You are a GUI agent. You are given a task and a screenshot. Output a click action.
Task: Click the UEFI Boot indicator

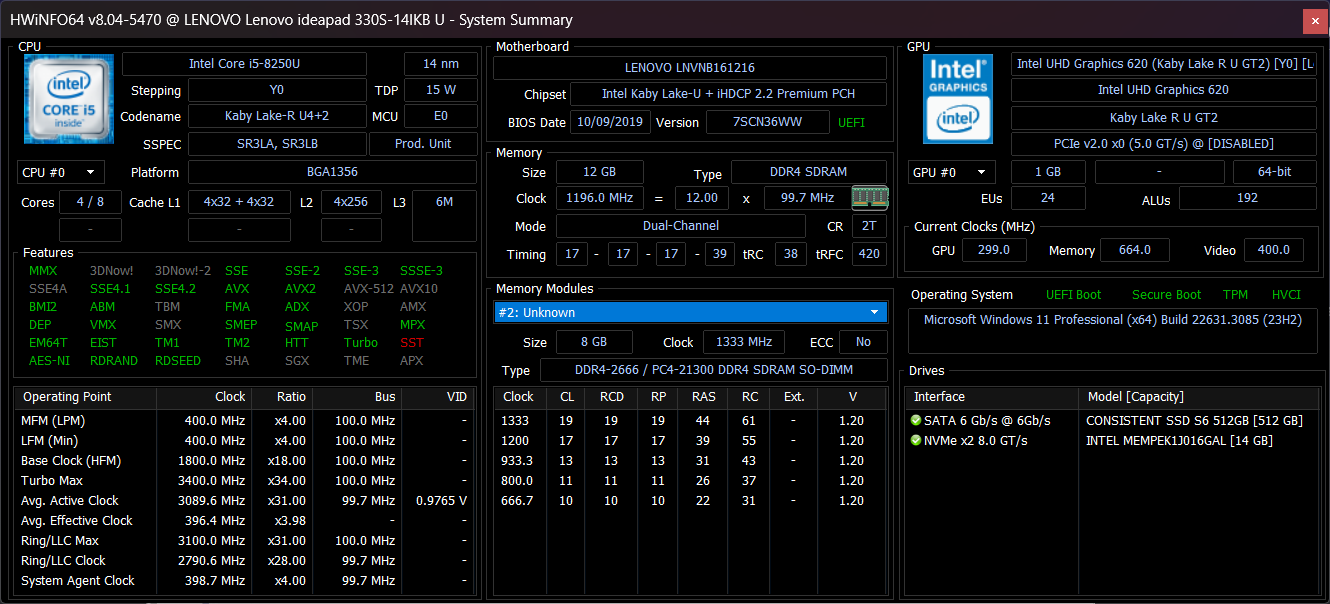[1073, 295]
